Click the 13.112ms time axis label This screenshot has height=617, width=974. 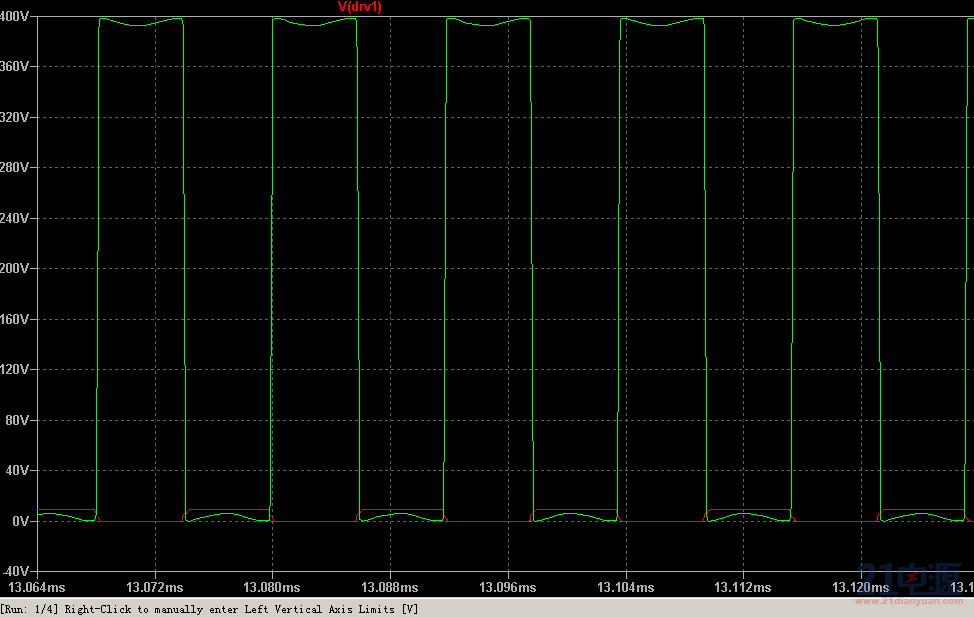742,587
